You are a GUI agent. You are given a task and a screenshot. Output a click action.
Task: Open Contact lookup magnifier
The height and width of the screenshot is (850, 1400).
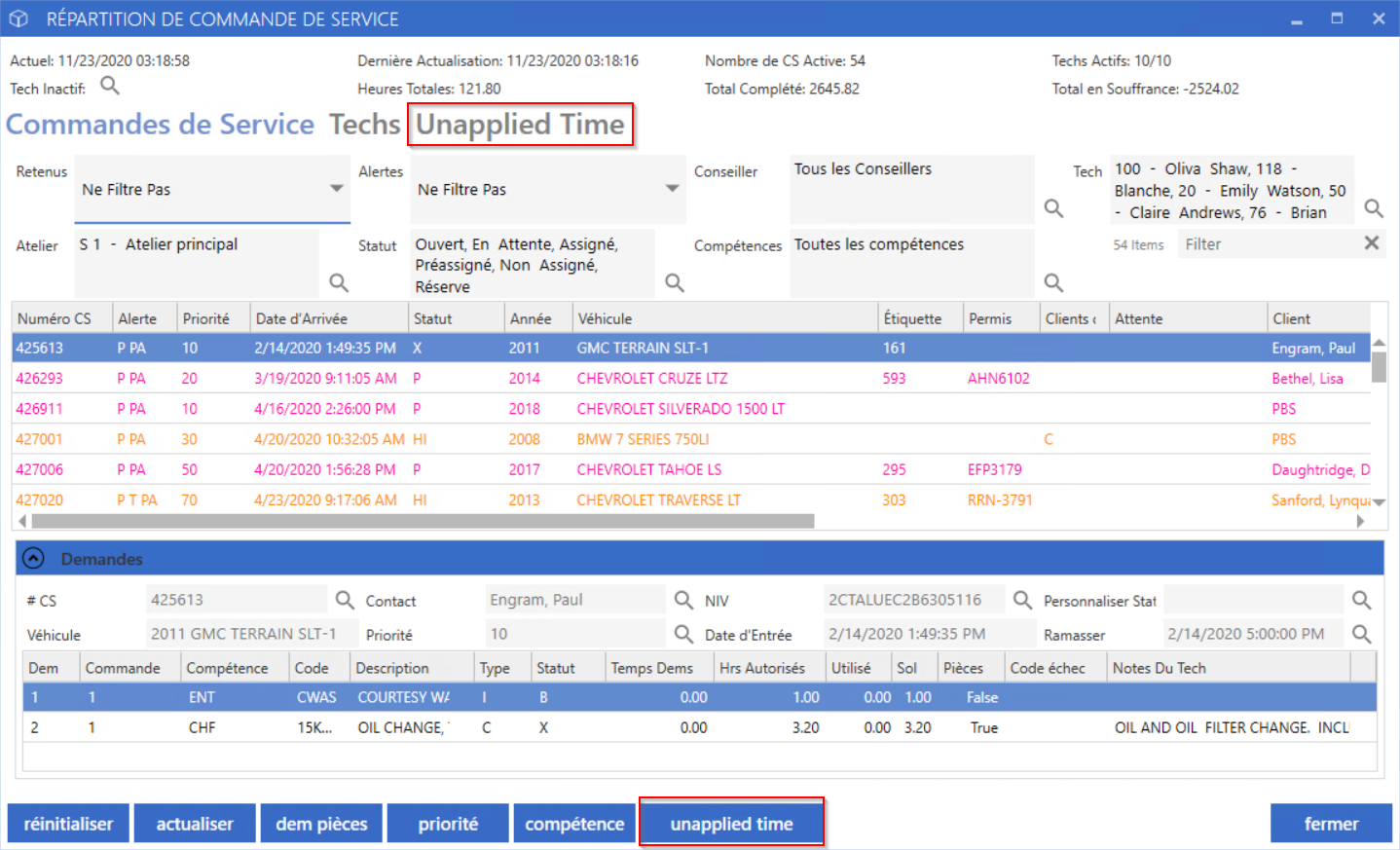click(x=683, y=600)
